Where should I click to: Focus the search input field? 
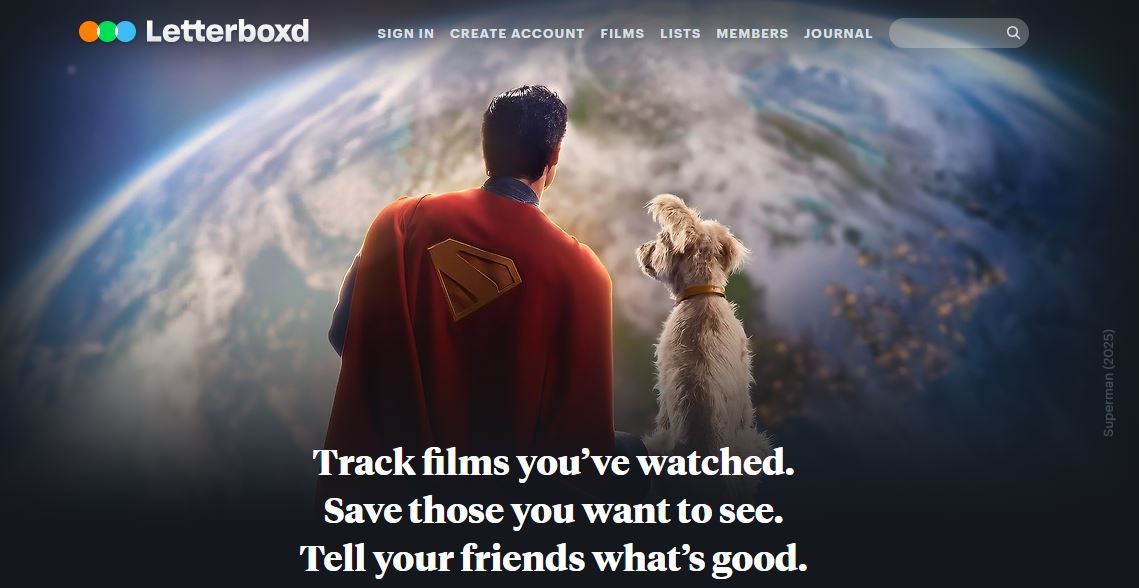pos(948,33)
